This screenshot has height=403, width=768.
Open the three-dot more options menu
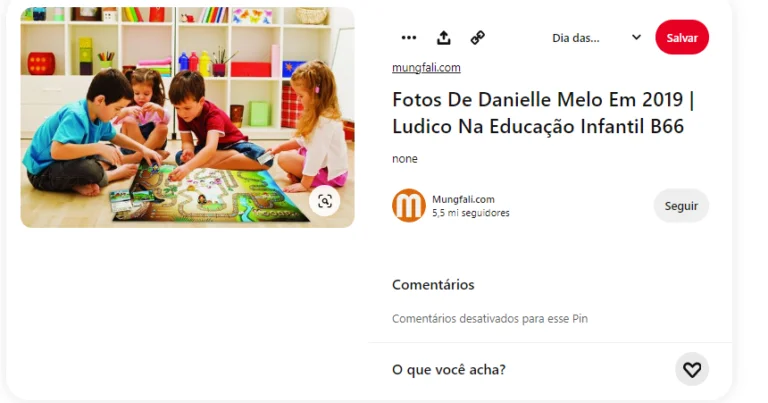pos(408,38)
